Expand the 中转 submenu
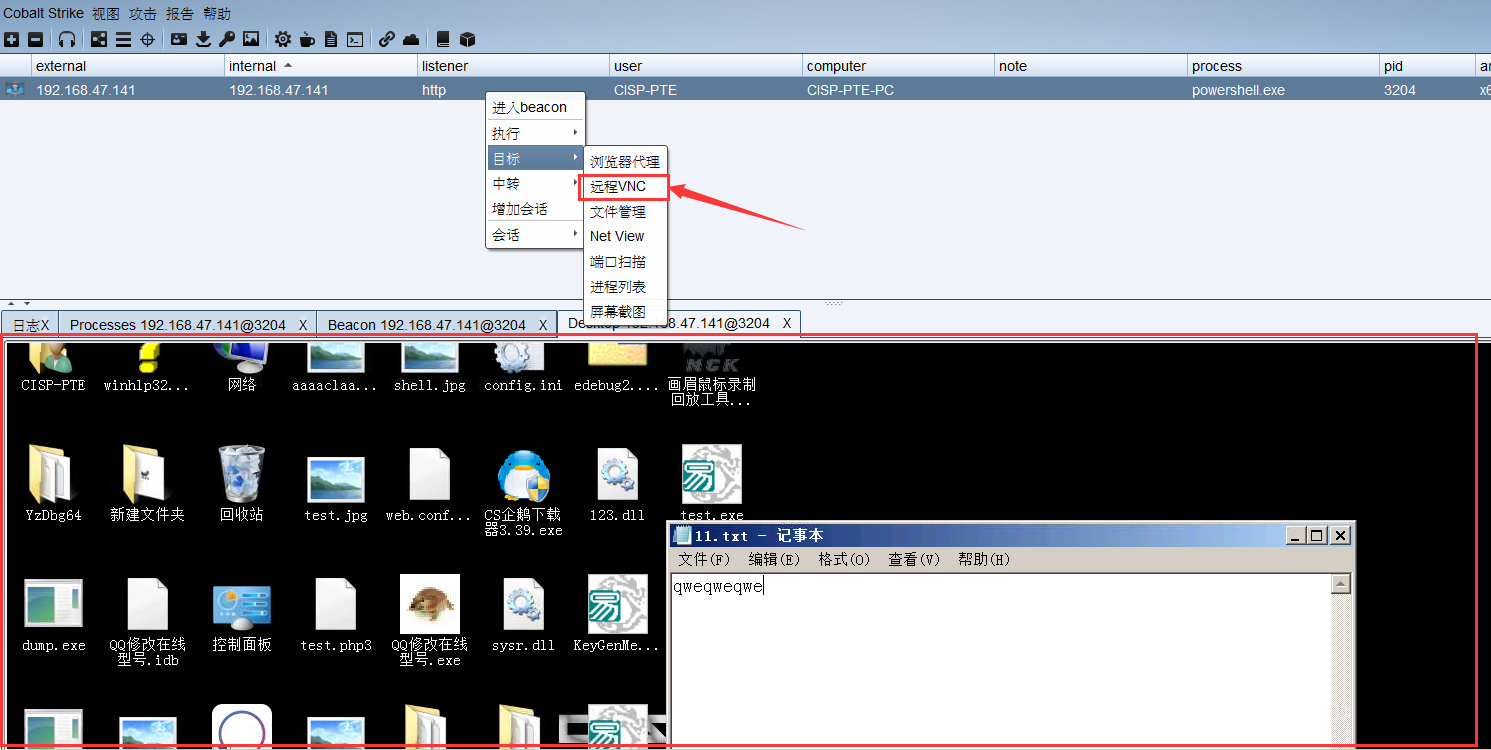1491x750 pixels. (x=535, y=184)
